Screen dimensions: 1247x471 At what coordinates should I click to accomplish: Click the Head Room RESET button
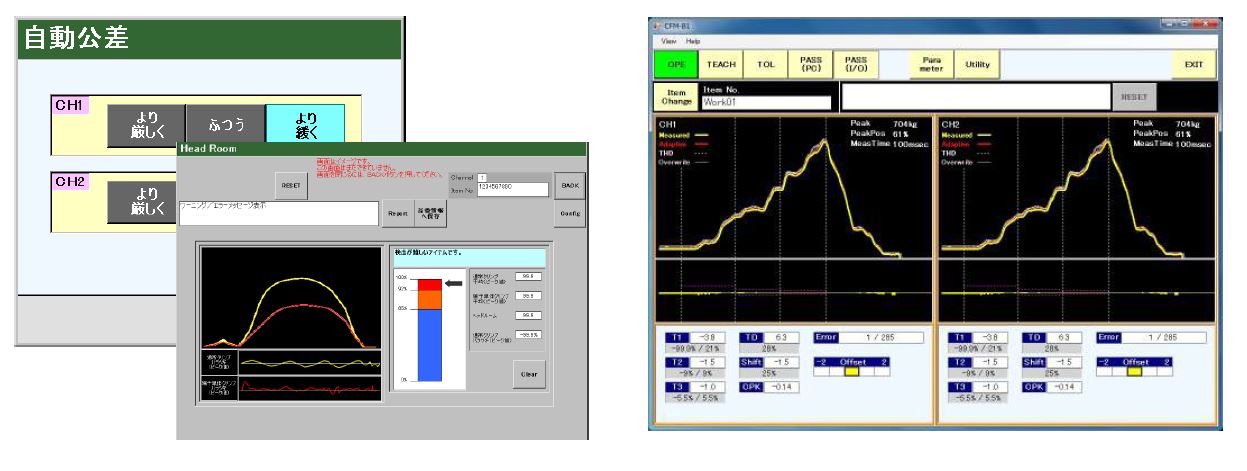coord(291,186)
